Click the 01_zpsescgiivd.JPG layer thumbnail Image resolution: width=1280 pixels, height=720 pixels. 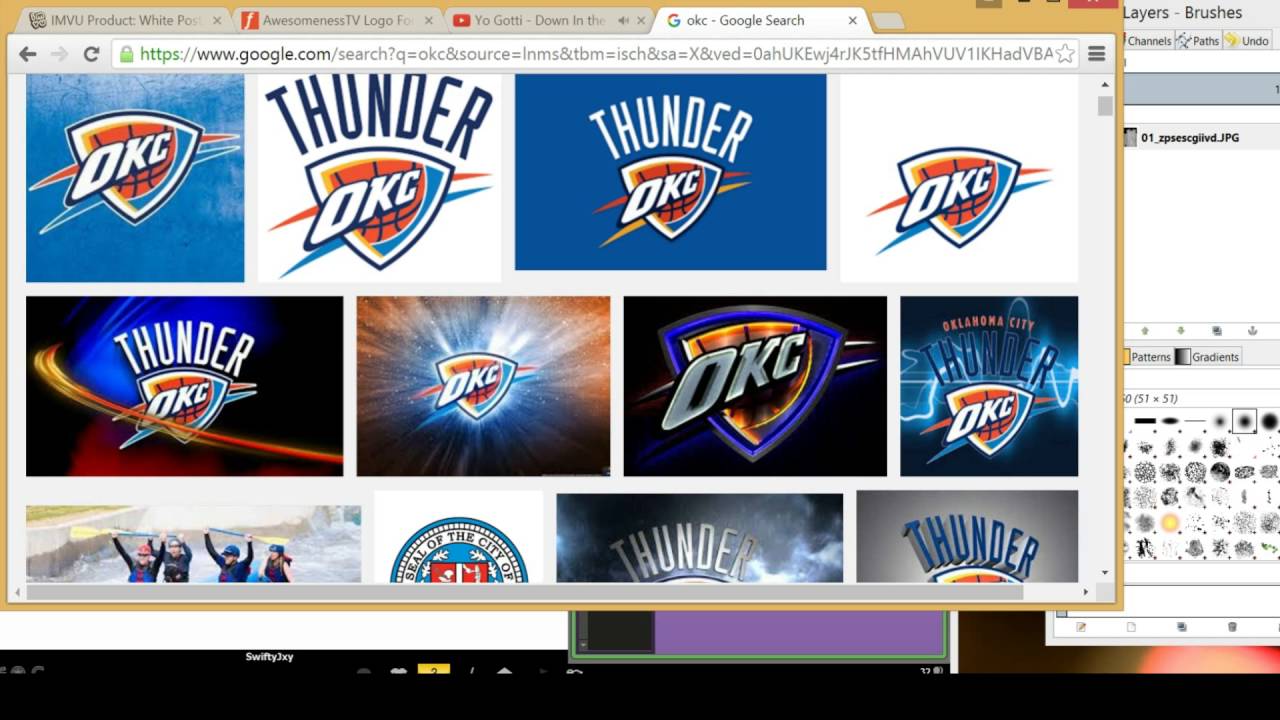(1130, 138)
